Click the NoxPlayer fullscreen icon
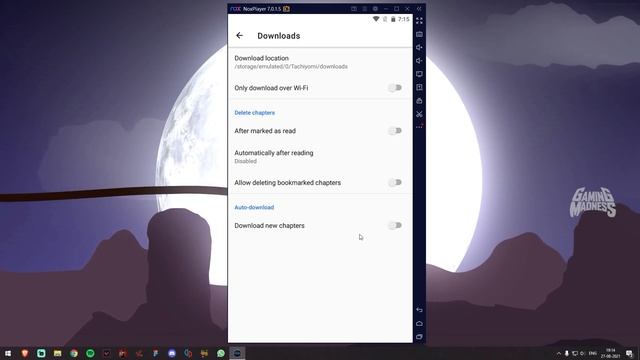This screenshot has width=640, height=360. 419,20
